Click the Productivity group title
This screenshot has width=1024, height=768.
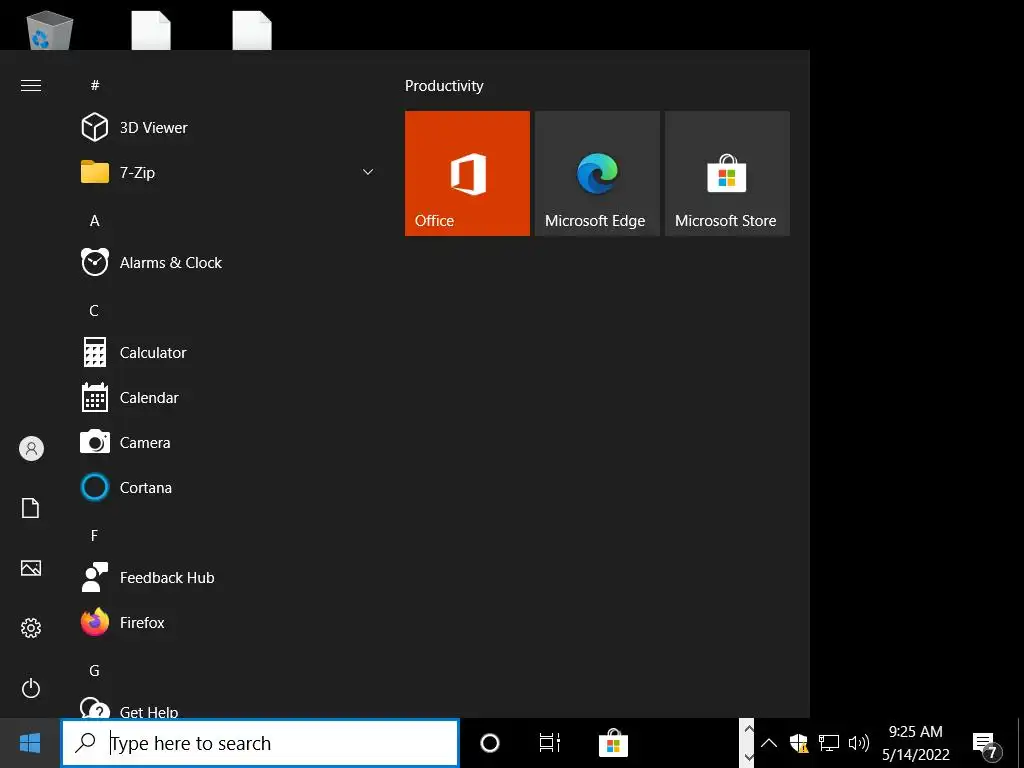(444, 86)
